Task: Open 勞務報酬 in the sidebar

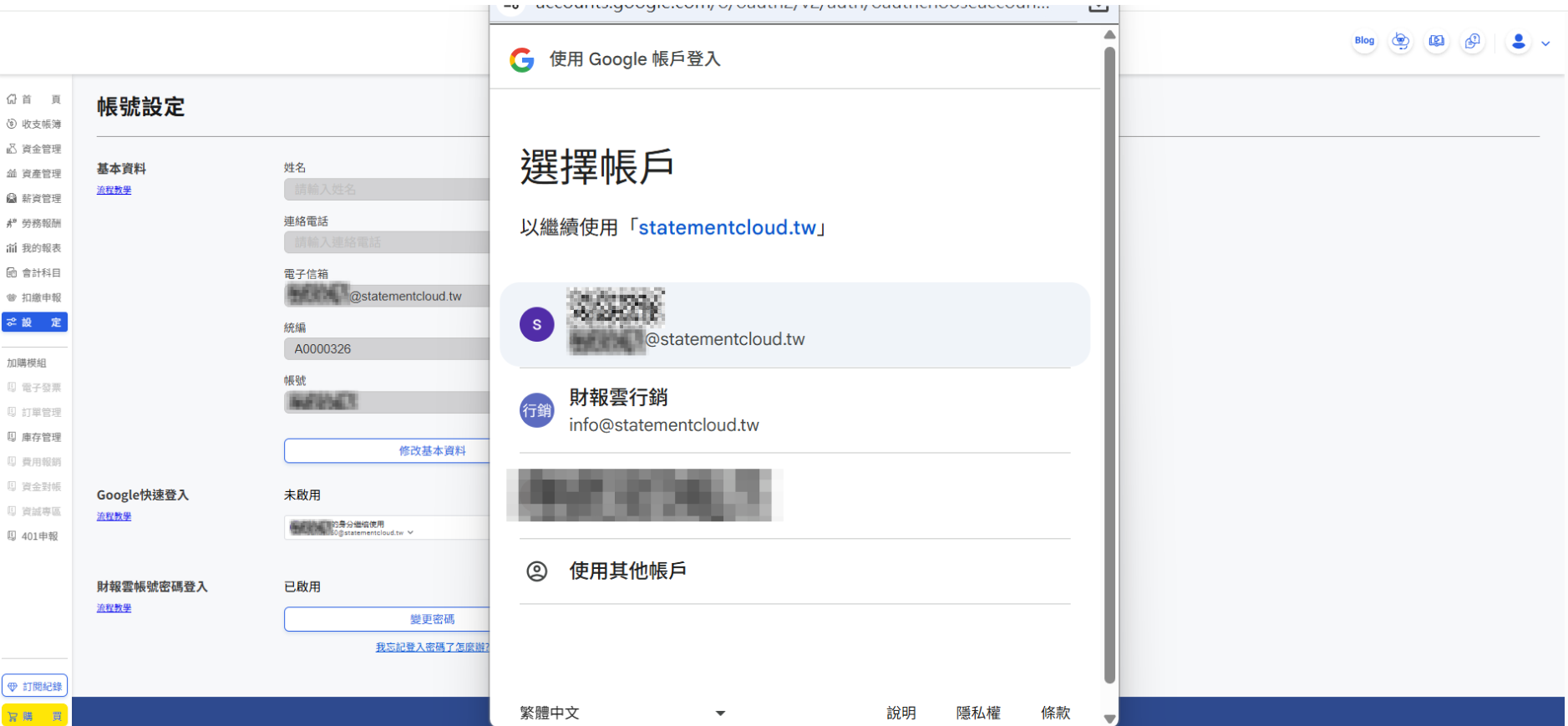Action: [x=34, y=223]
